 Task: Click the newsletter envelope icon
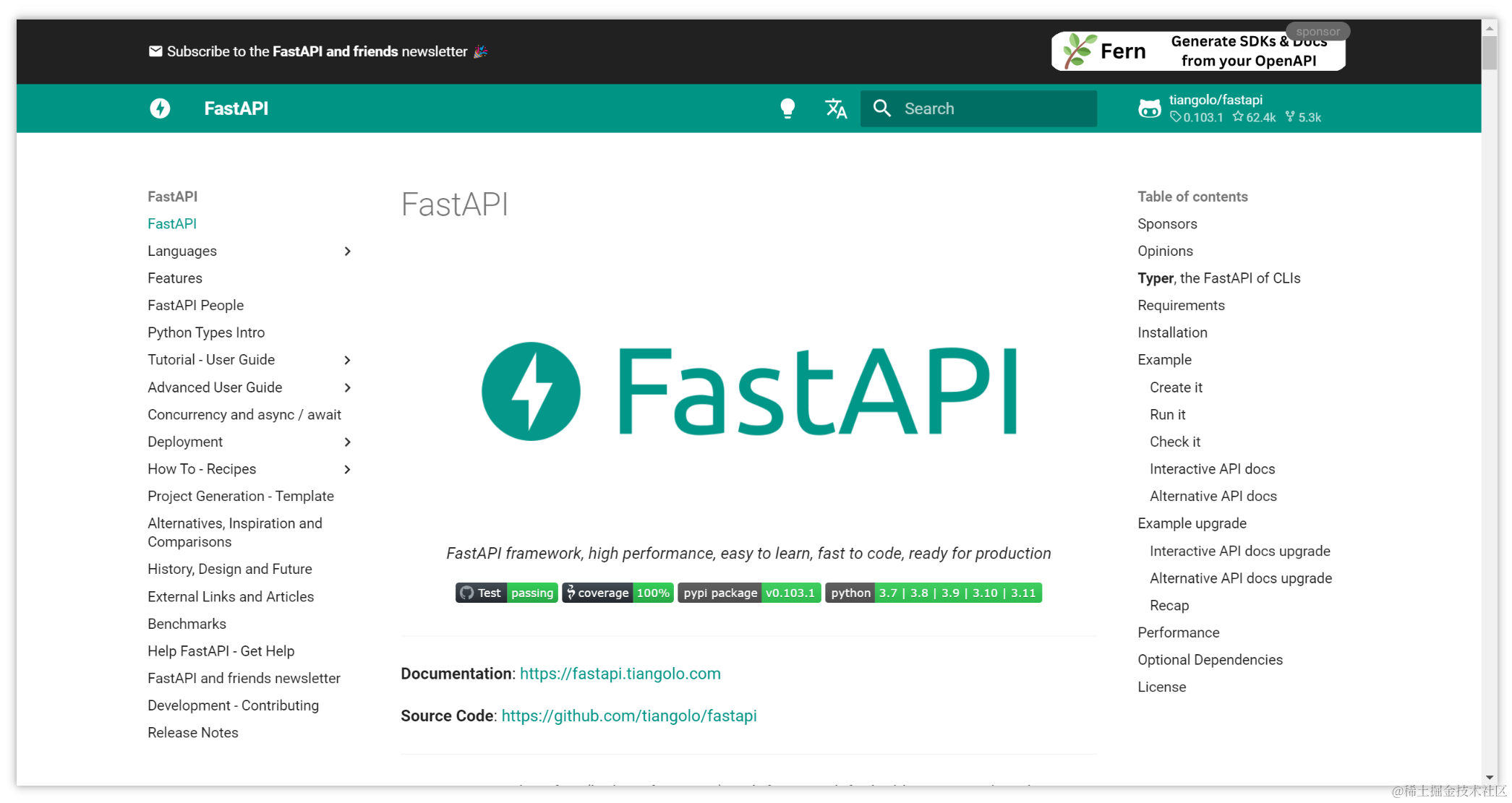(x=155, y=51)
